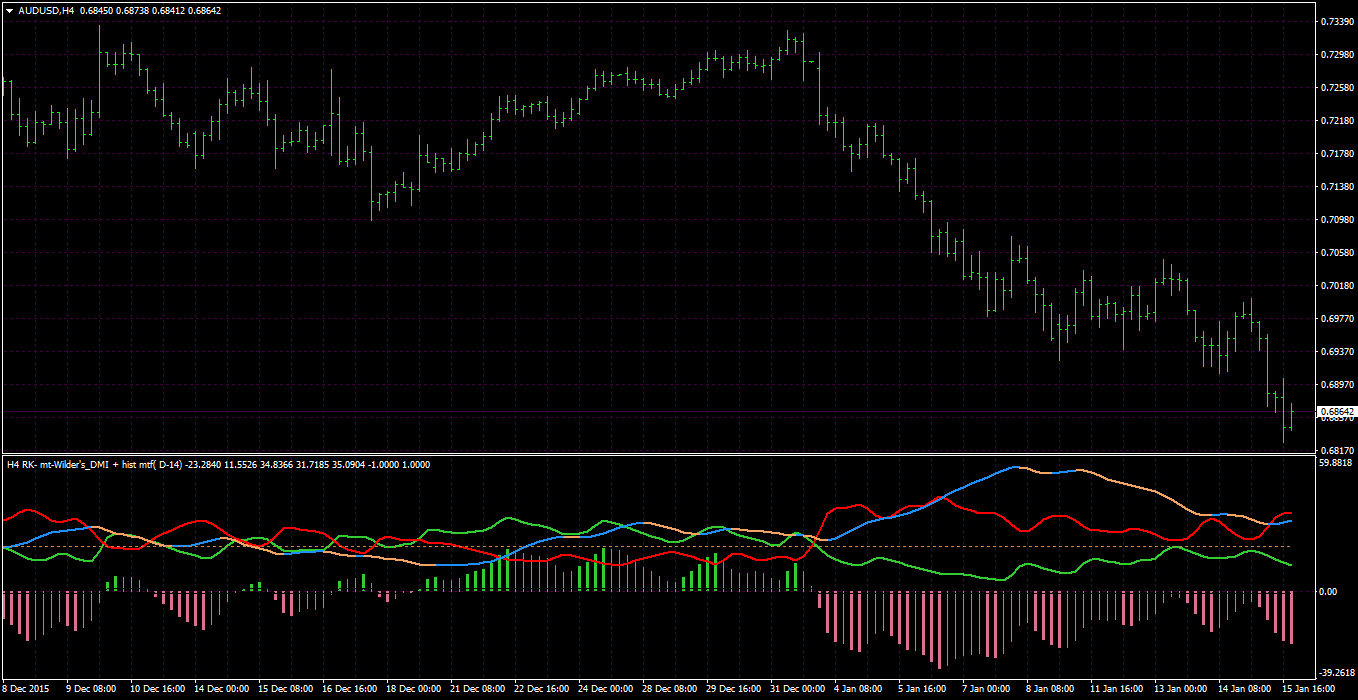Click the 13 Jan 00:00 time label
The image size is (1358, 700).
click(x=1180, y=689)
